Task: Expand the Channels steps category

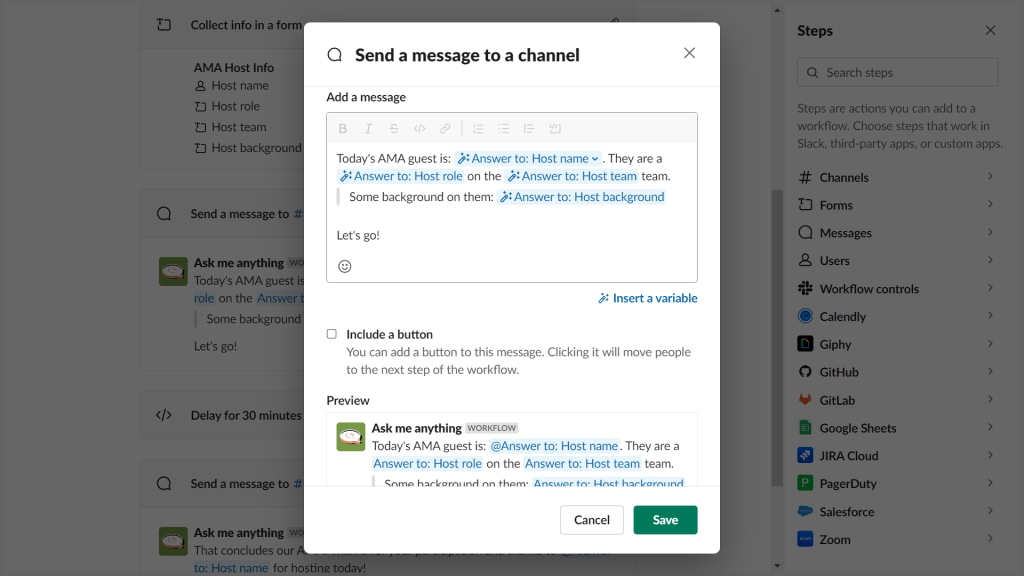Action: click(897, 176)
